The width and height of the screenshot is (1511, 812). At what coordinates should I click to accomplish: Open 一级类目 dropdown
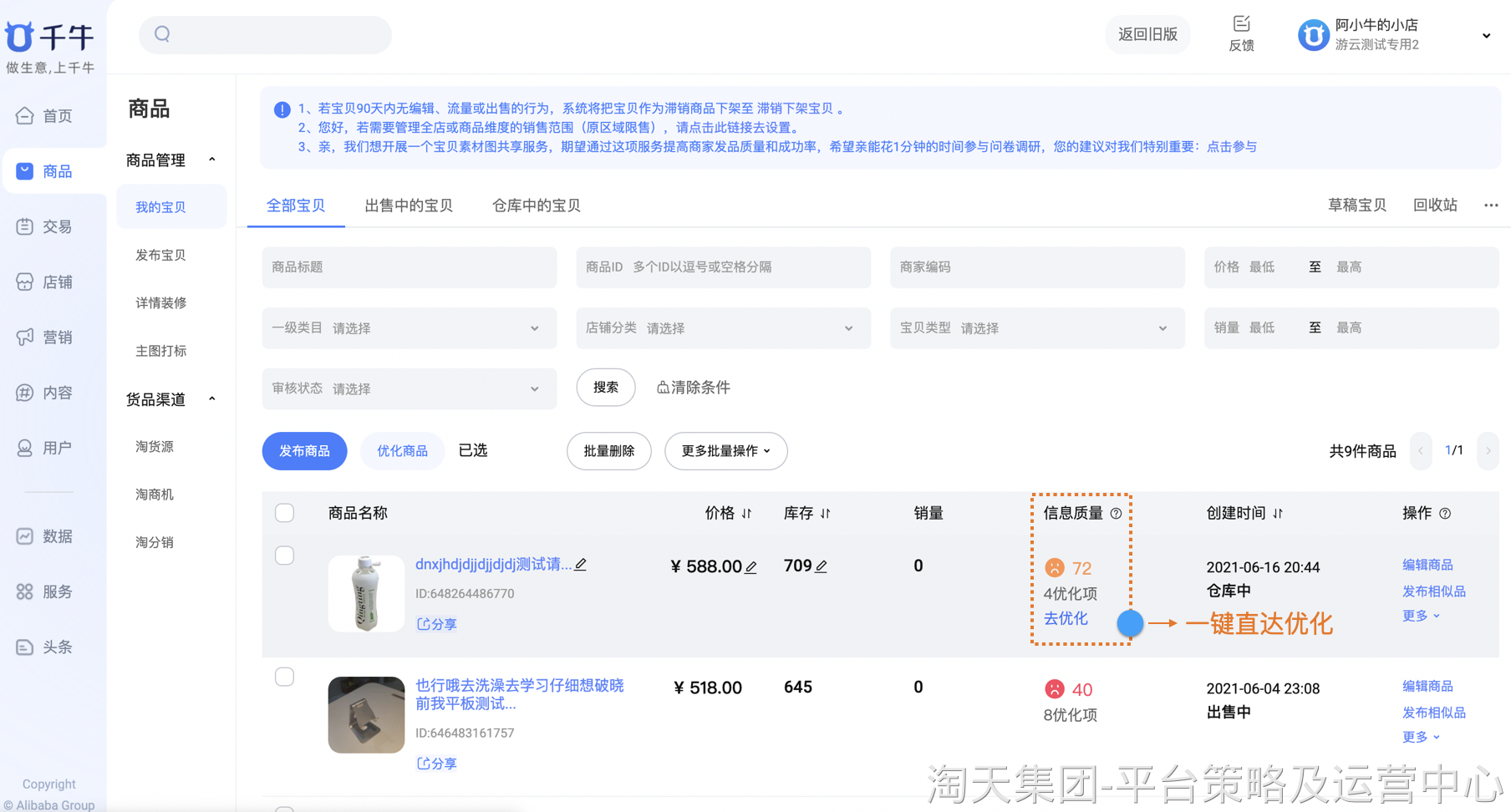tap(409, 328)
